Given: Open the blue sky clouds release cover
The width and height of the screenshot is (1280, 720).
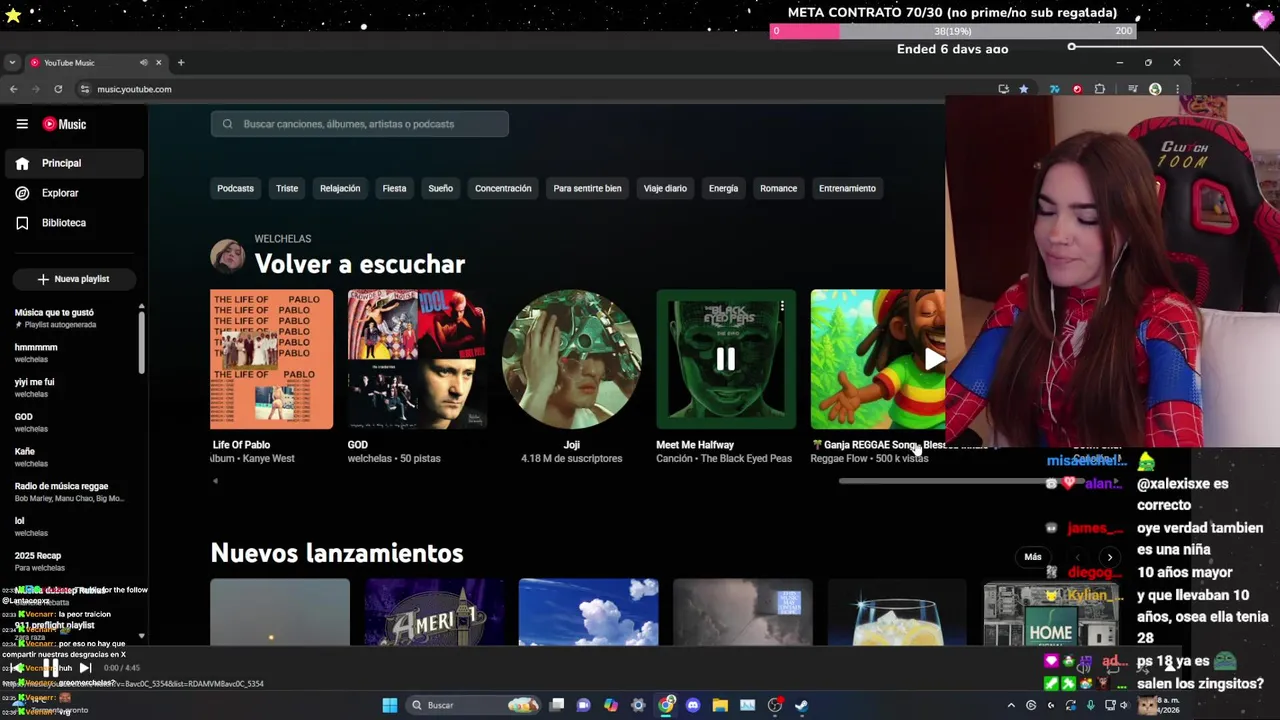Looking at the screenshot, I should coord(588,612).
